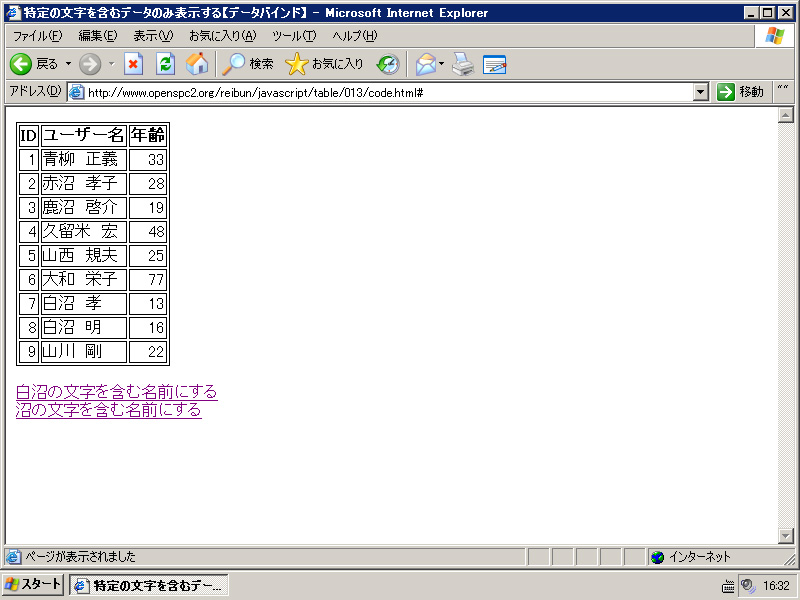Click link 白沼の文字を含む名前にする
This screenshot has height=600, width=800.
click(x=117, y=392)
